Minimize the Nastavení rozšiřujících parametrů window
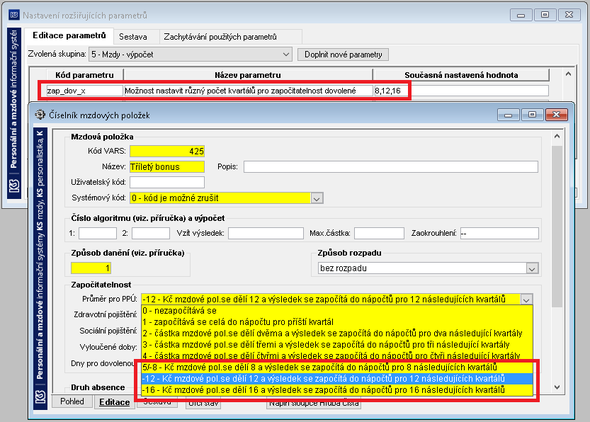The image size is (590, 422). (x=521, y=15)
